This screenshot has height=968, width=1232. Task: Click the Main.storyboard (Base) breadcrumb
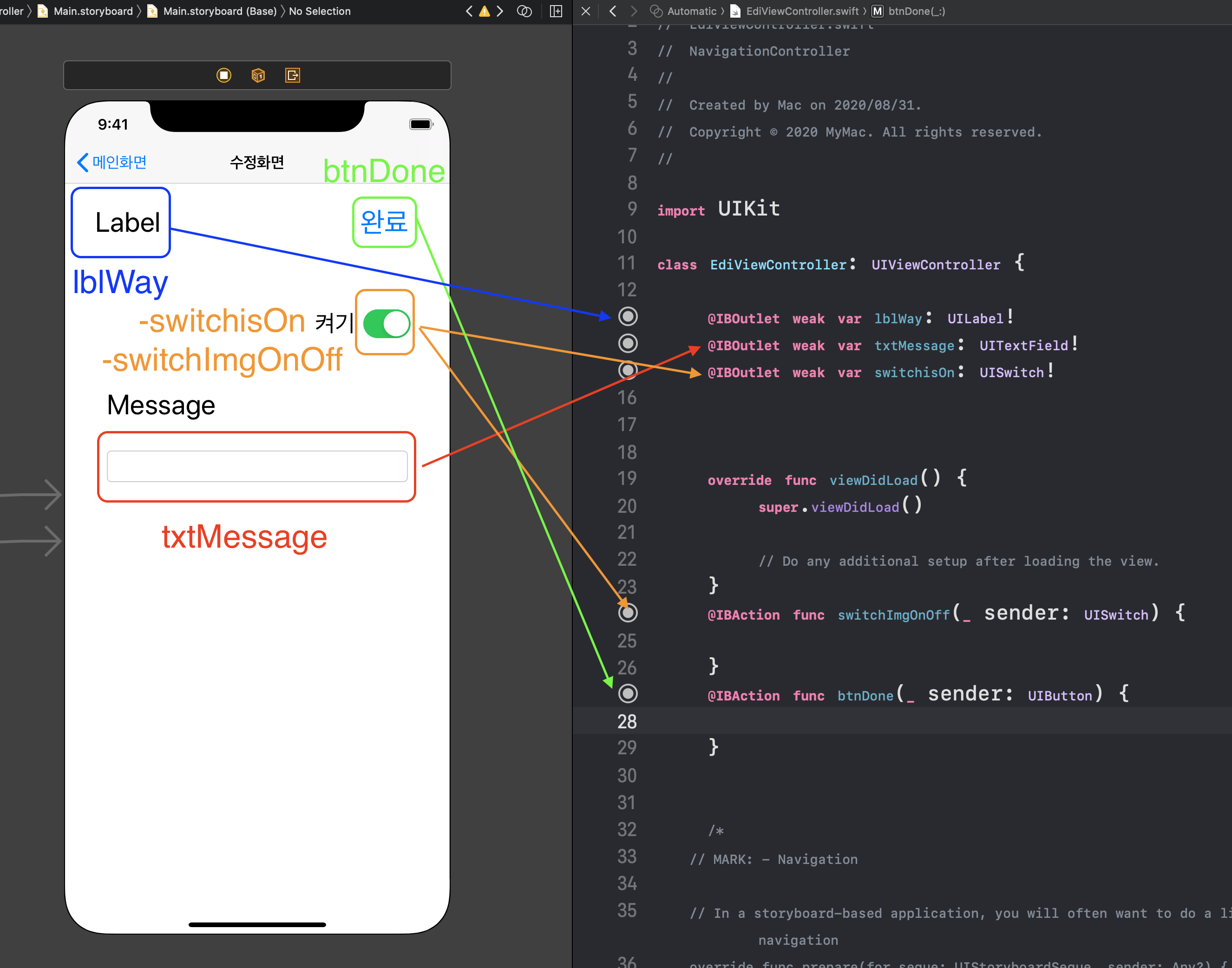tap(219, 11)
